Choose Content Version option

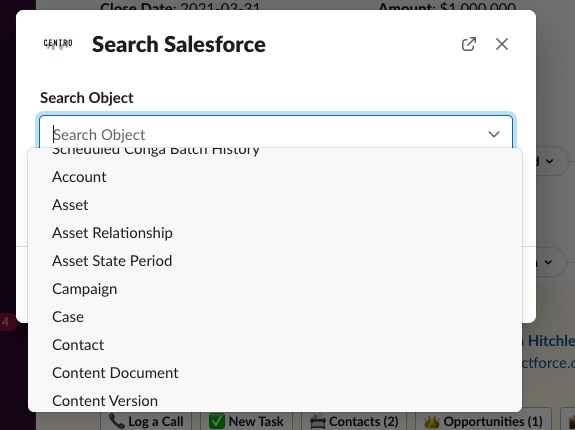(x=275, y=401)
